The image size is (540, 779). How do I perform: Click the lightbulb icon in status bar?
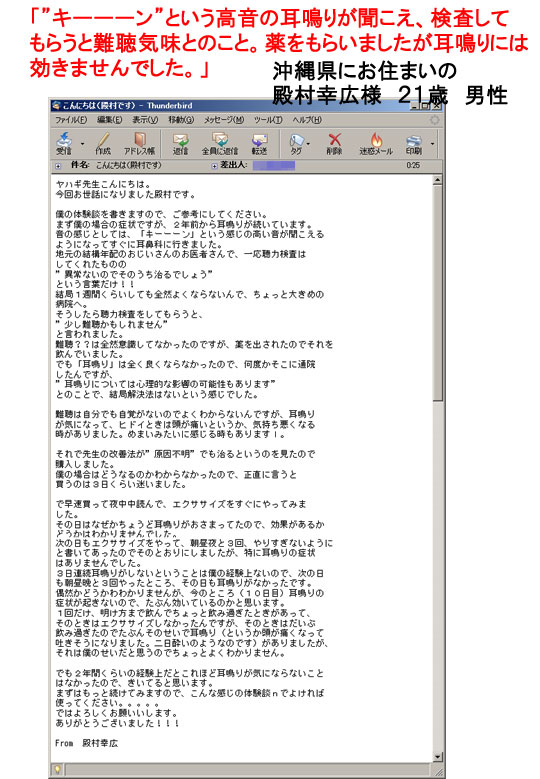click(57, 770)
